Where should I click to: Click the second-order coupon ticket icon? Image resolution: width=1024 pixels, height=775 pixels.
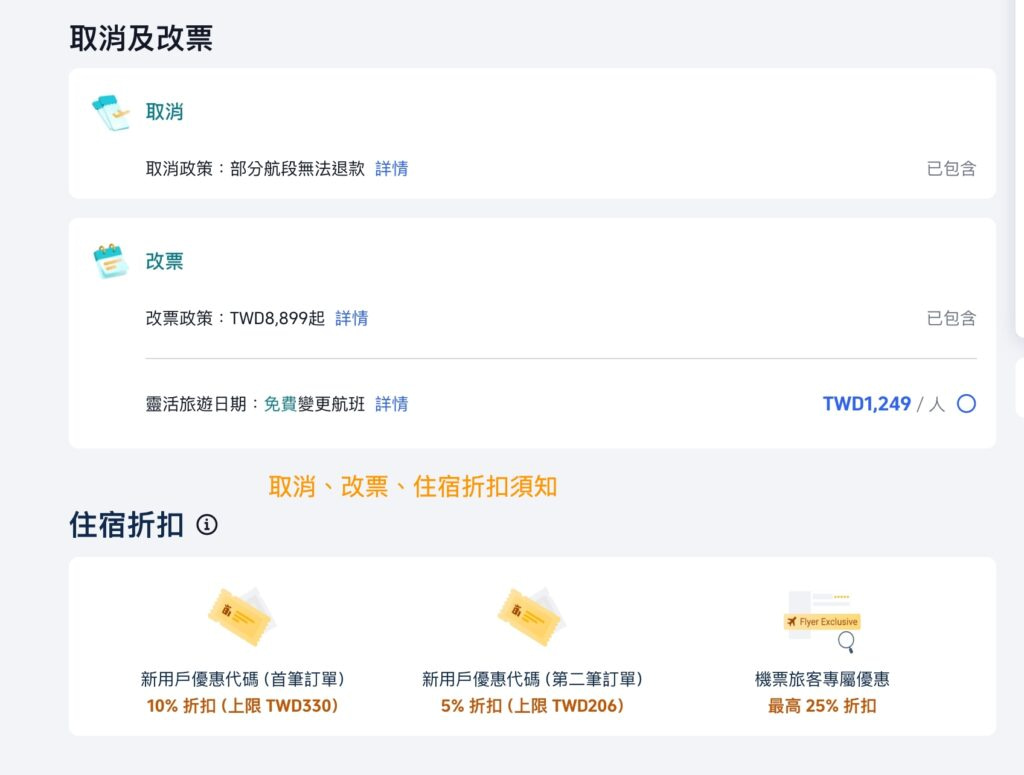click(532, 616)
